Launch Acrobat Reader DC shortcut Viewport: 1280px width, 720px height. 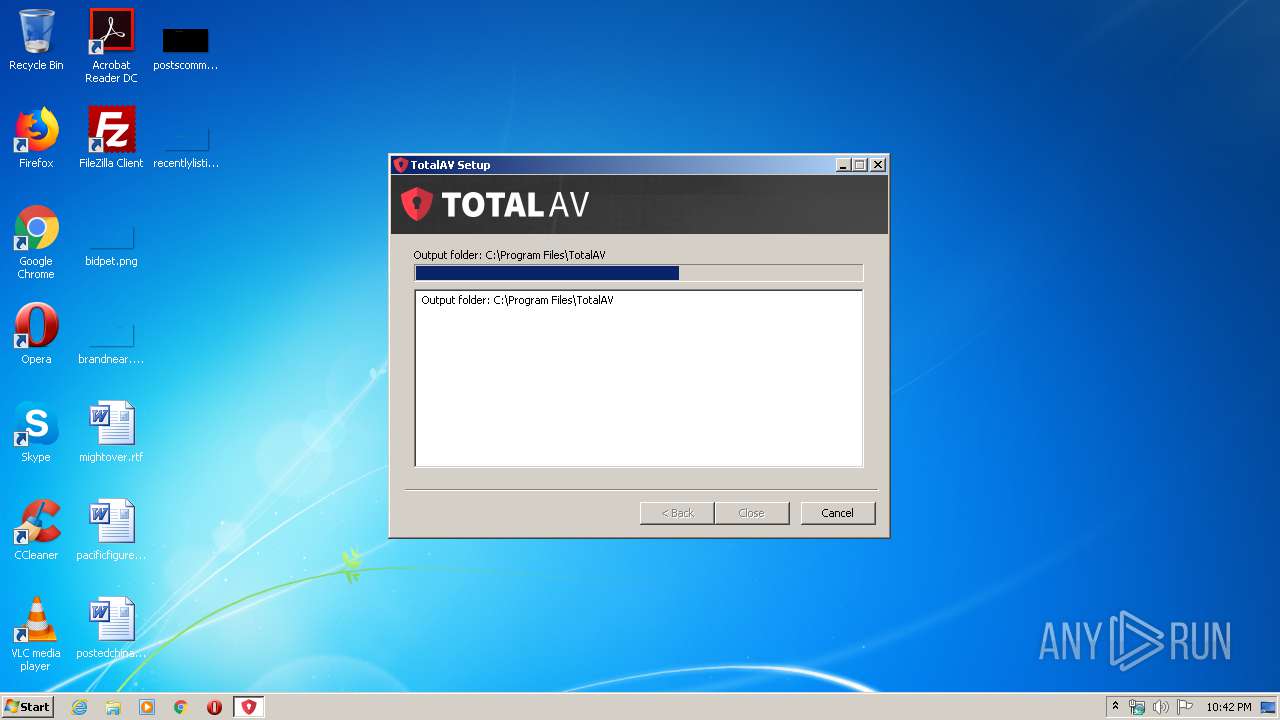coord(111,46)
